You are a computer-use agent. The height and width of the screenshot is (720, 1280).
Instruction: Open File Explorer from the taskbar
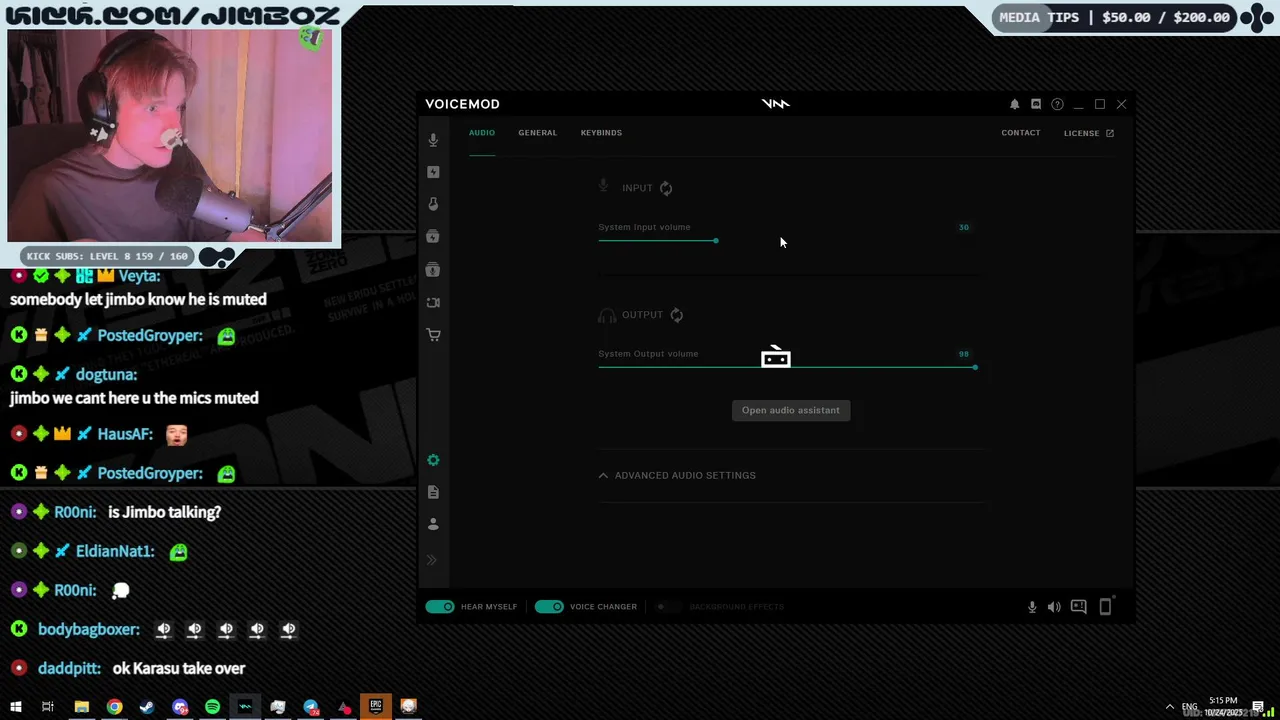(x=82, y=707)
